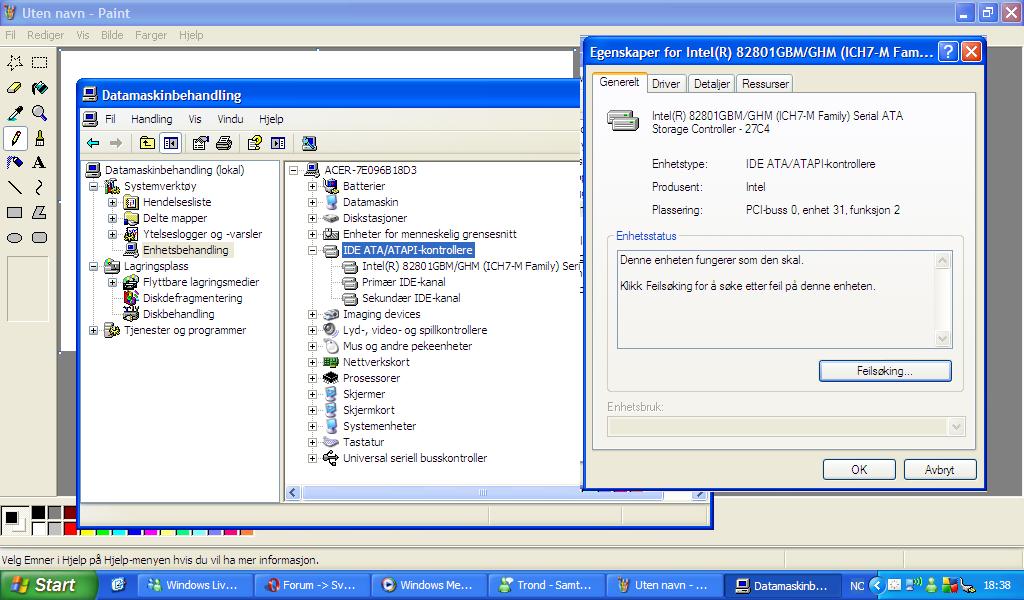Click OK in the Egenskaper dialog
This screenshot has width=1024, height=600.
coord(859,469)
